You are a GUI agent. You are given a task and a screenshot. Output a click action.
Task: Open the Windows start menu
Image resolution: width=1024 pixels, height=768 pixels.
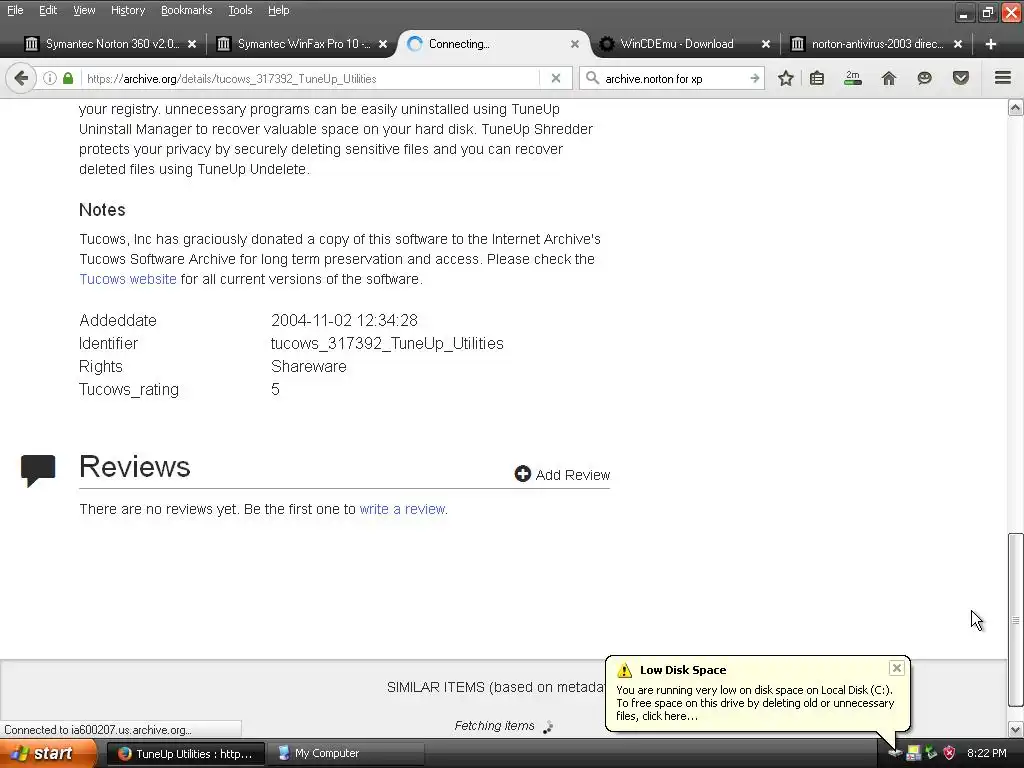(47, 754)
